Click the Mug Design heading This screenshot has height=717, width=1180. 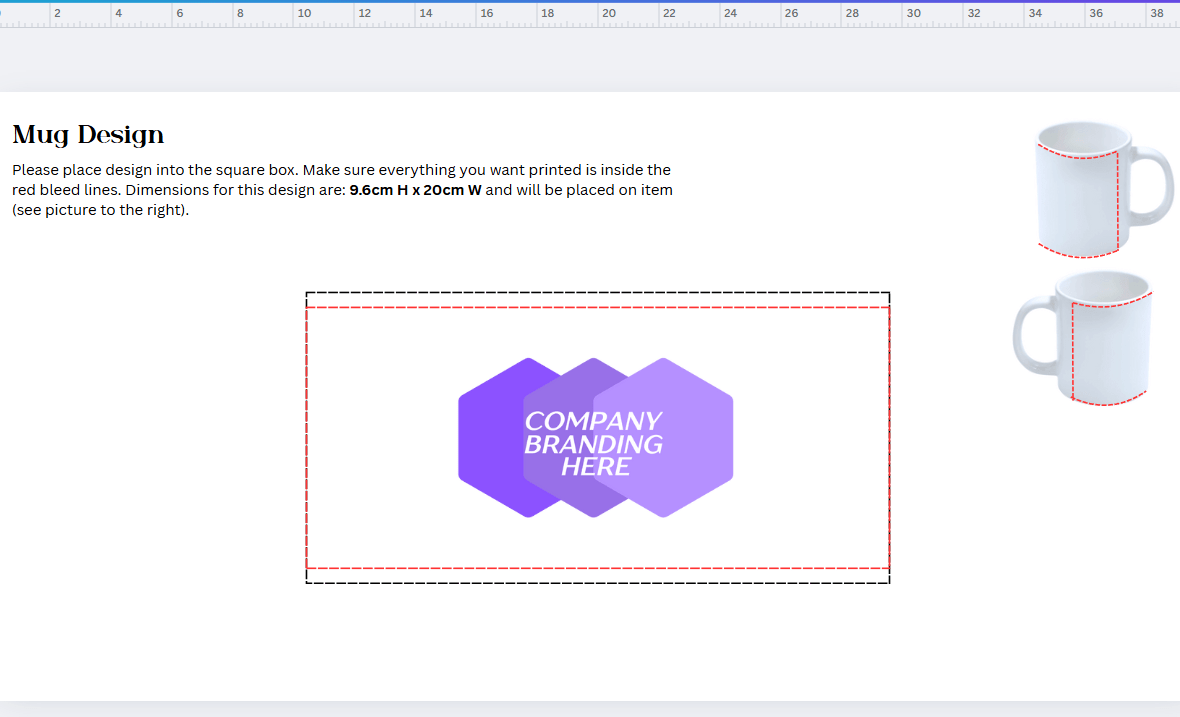click(87, 134)
